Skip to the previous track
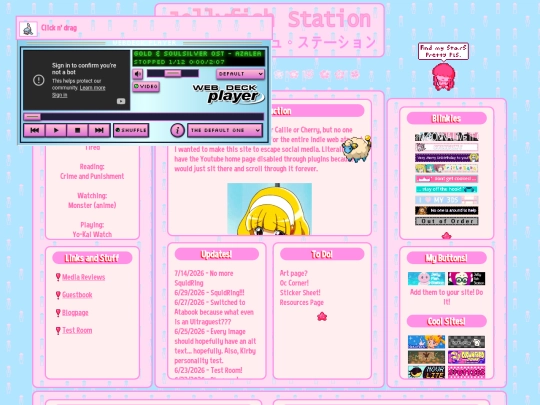Image resolution: width=540 pixels, height=405 pixels. (x=34, y=130)
